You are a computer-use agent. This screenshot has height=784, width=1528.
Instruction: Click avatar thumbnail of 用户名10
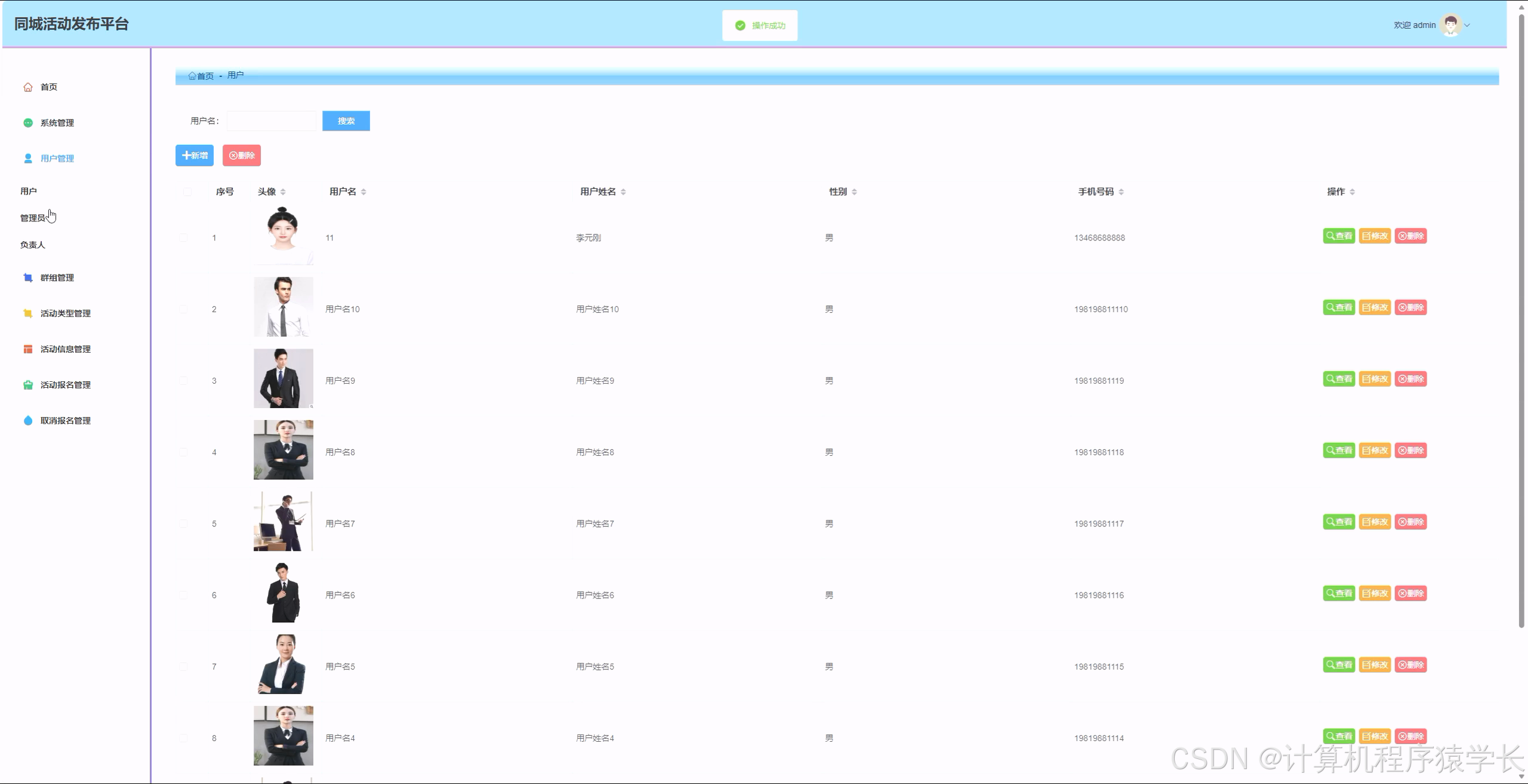click(284, 307)
